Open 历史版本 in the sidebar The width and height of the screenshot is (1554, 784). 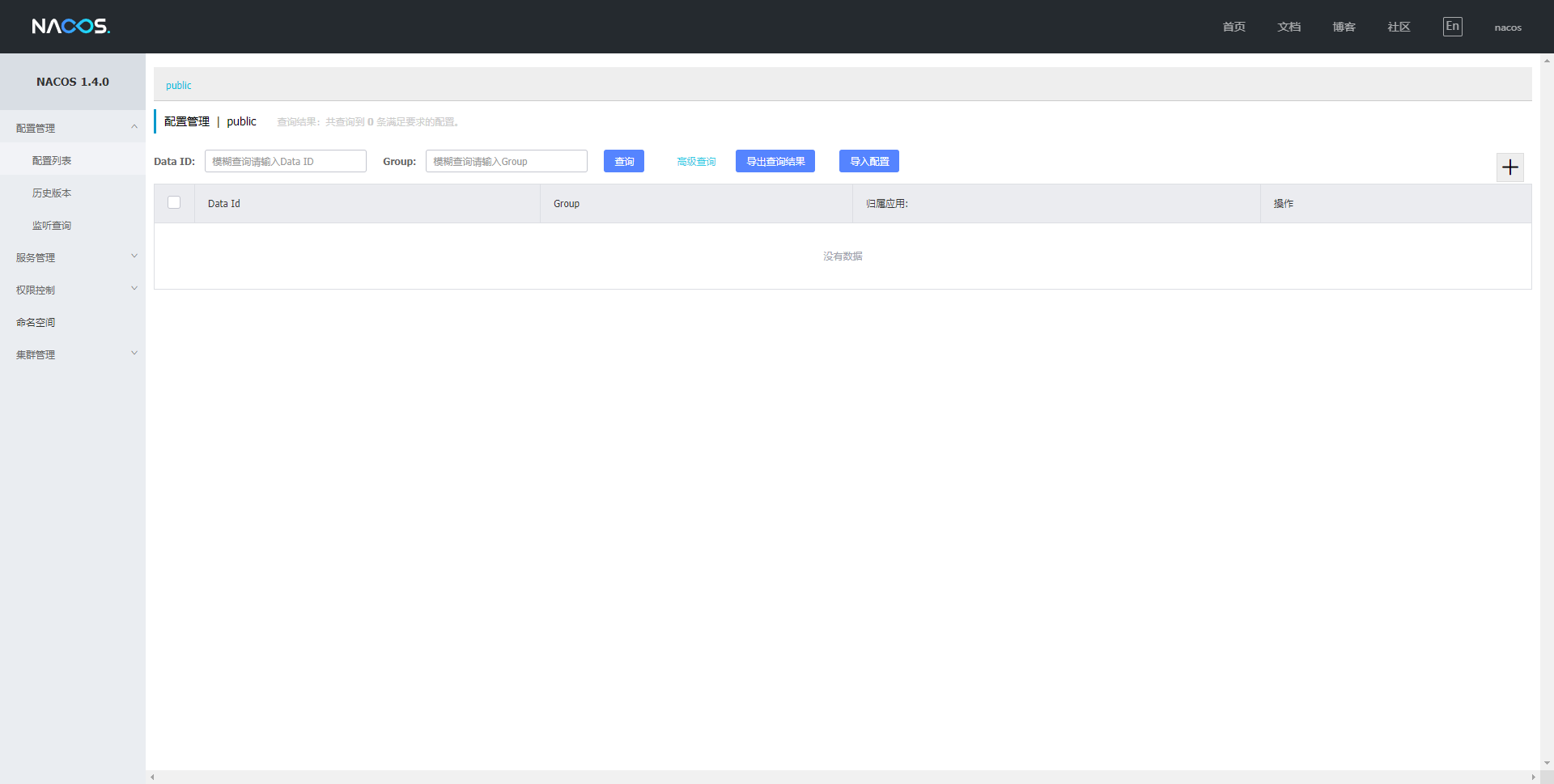[x=51, y=193]
